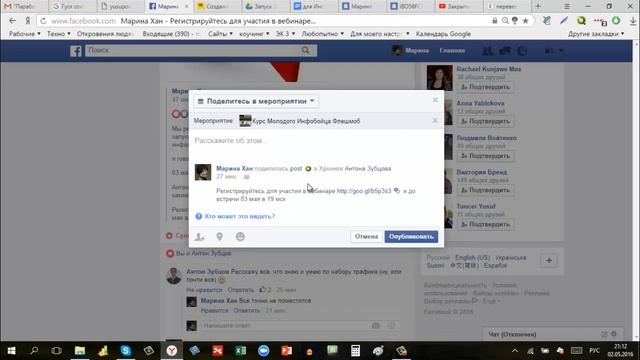Expand Рабочие bookmarks folder
640x360 pixels.
tap(24, 34)
